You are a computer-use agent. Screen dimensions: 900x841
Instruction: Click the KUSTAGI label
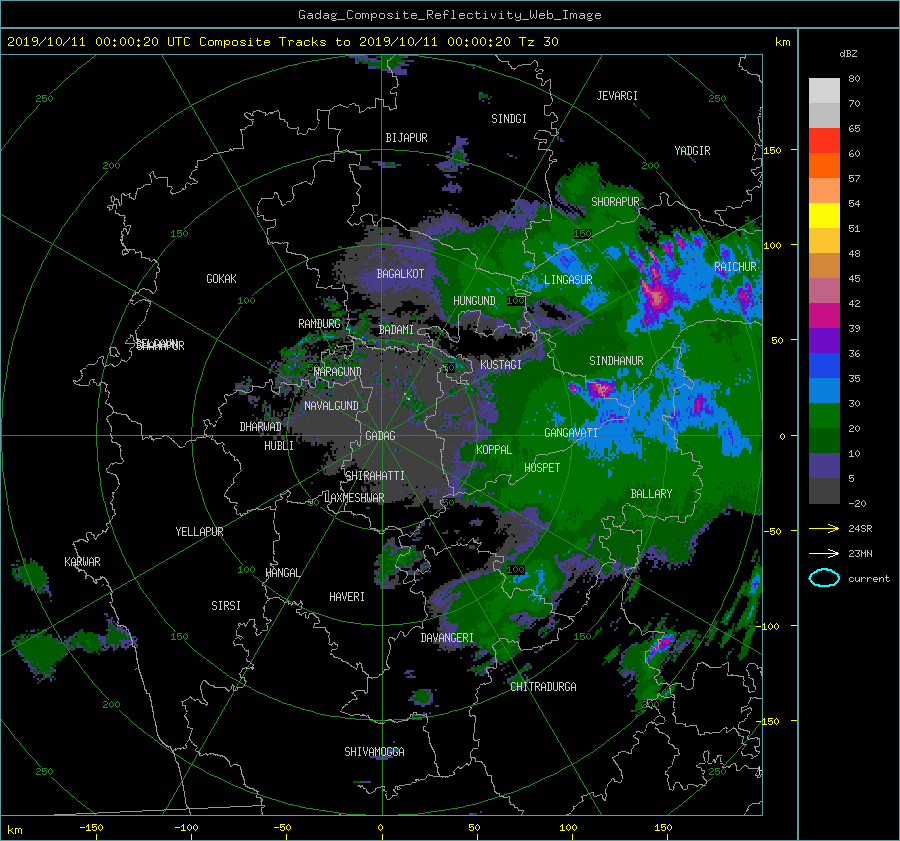coord(501,365)
